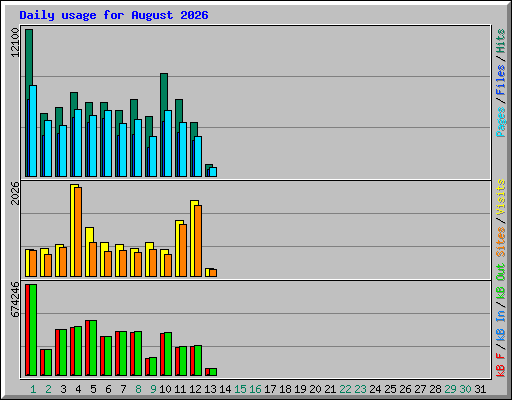Click the 'kB In' legend label

[x=500, y=326]
